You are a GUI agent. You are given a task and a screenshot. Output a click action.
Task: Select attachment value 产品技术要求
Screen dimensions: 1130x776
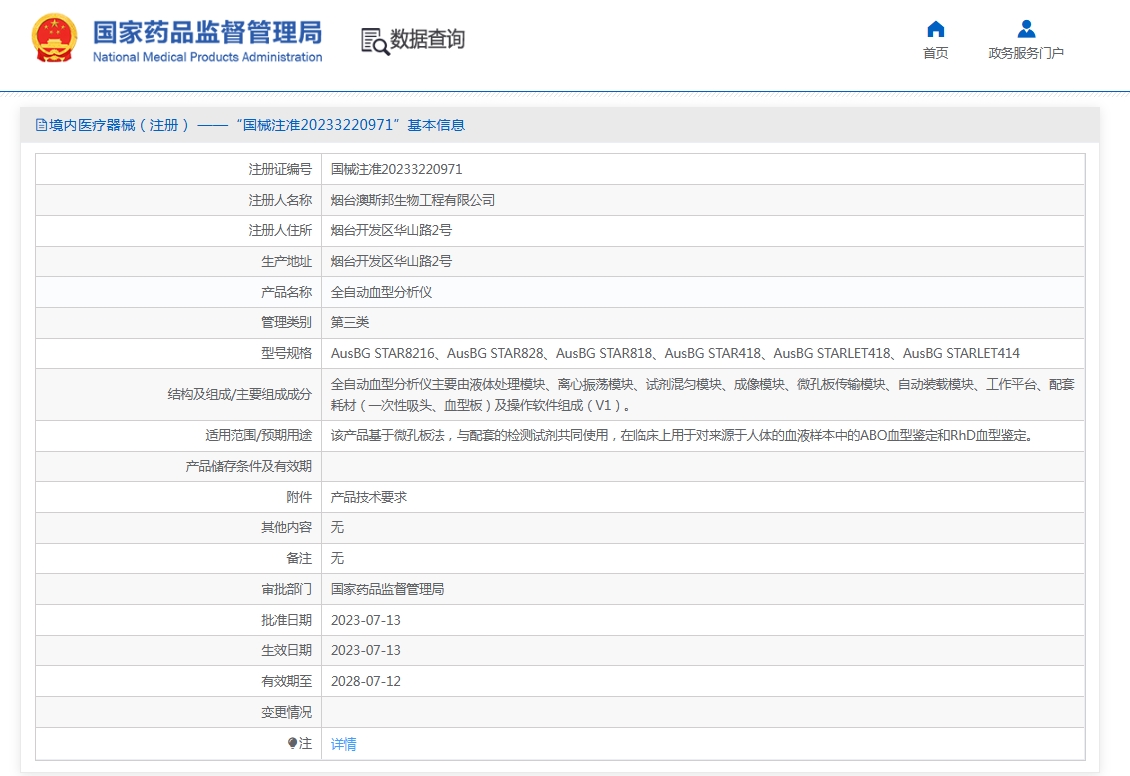pos(369,497)
